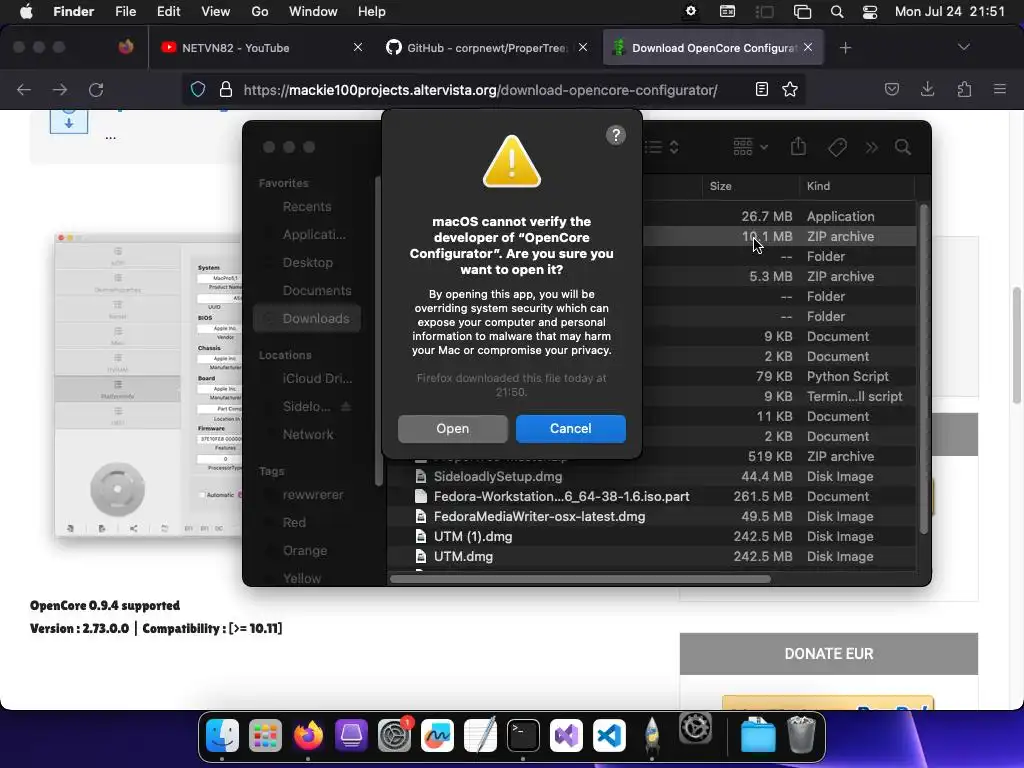
Task: Open the Finder group-by dropdown
Action: (x=750, y=147)
